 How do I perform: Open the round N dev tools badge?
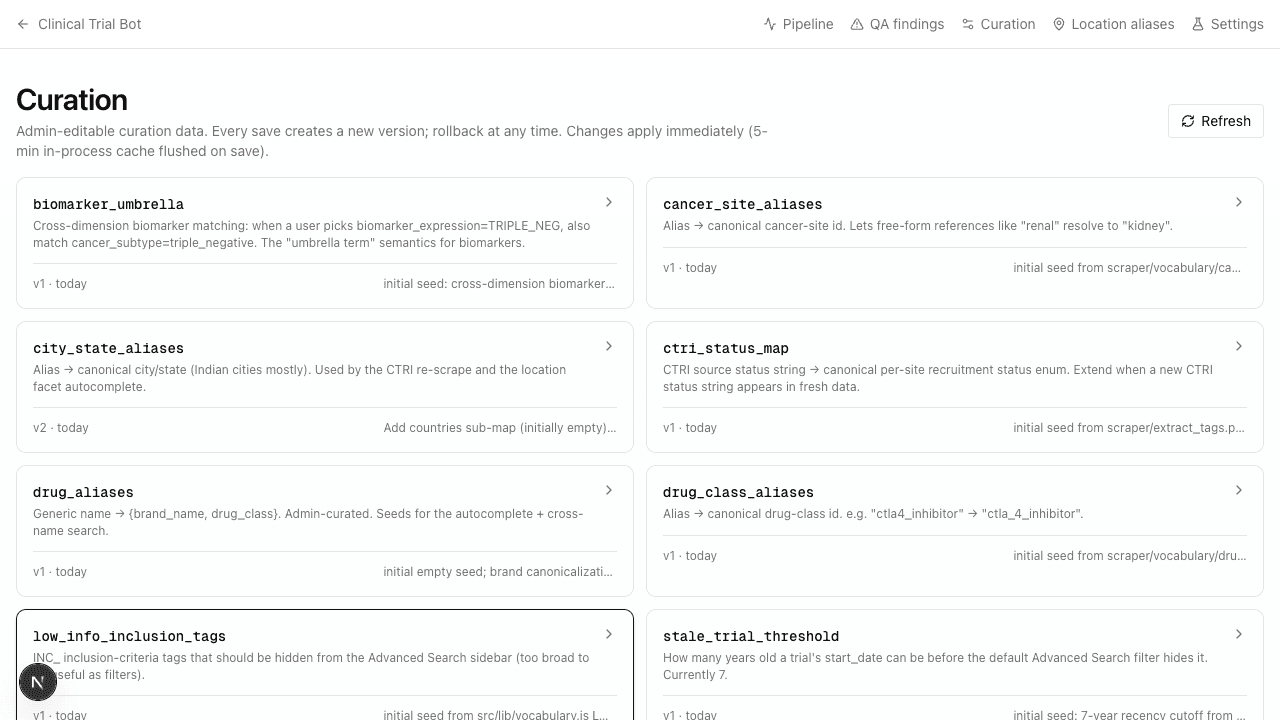click(x=38, y=683)
